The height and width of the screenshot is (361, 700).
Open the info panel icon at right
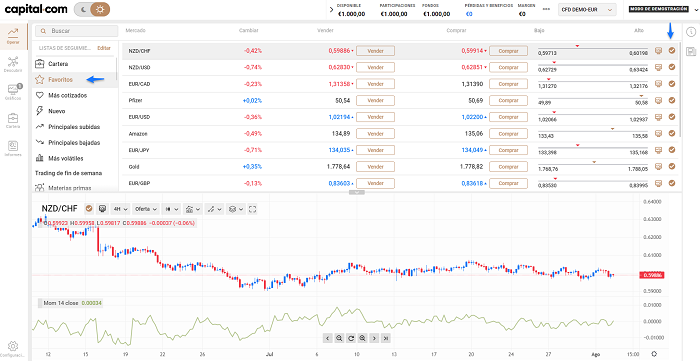click(x=691, y=32)
